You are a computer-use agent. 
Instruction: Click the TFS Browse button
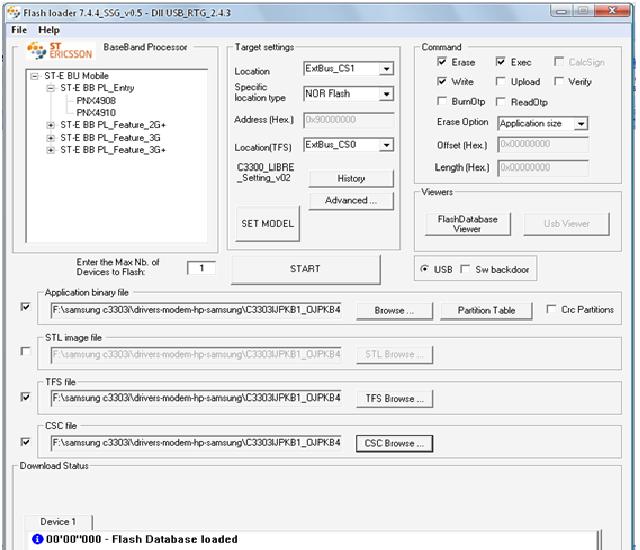[x=394, y=399]
